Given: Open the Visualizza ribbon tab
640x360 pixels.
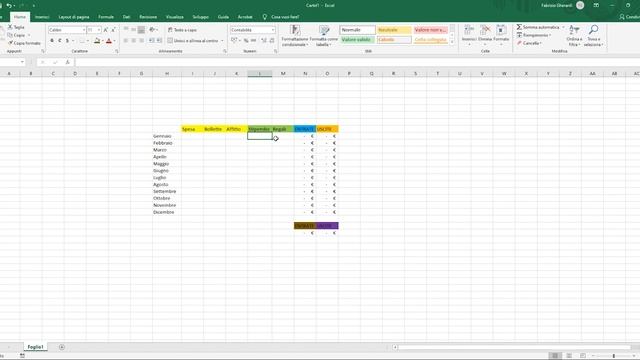Looking at the screenshot, I should 175,17.
